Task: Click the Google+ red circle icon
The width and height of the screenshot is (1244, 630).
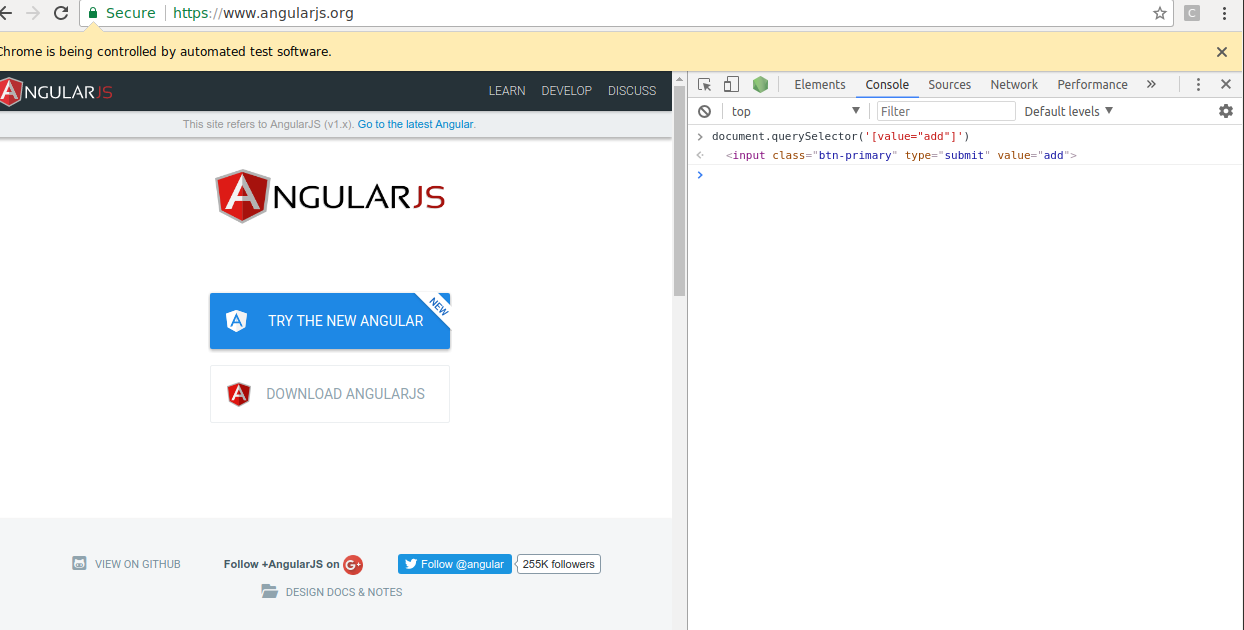Action: tap(353, 565)
